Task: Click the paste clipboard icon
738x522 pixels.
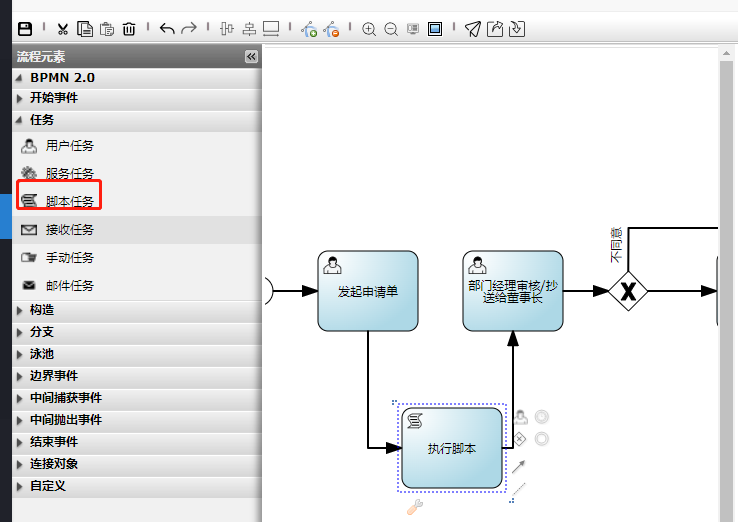Action: 107,29
